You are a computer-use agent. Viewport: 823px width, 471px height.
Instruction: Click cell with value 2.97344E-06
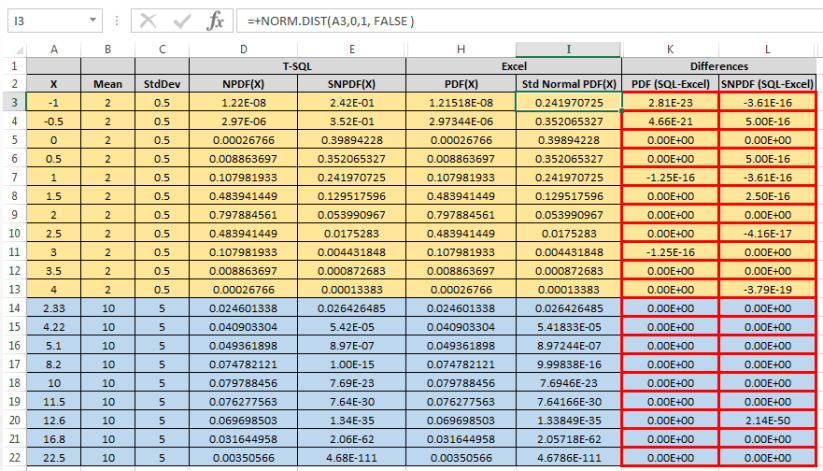tap(461, 121)
